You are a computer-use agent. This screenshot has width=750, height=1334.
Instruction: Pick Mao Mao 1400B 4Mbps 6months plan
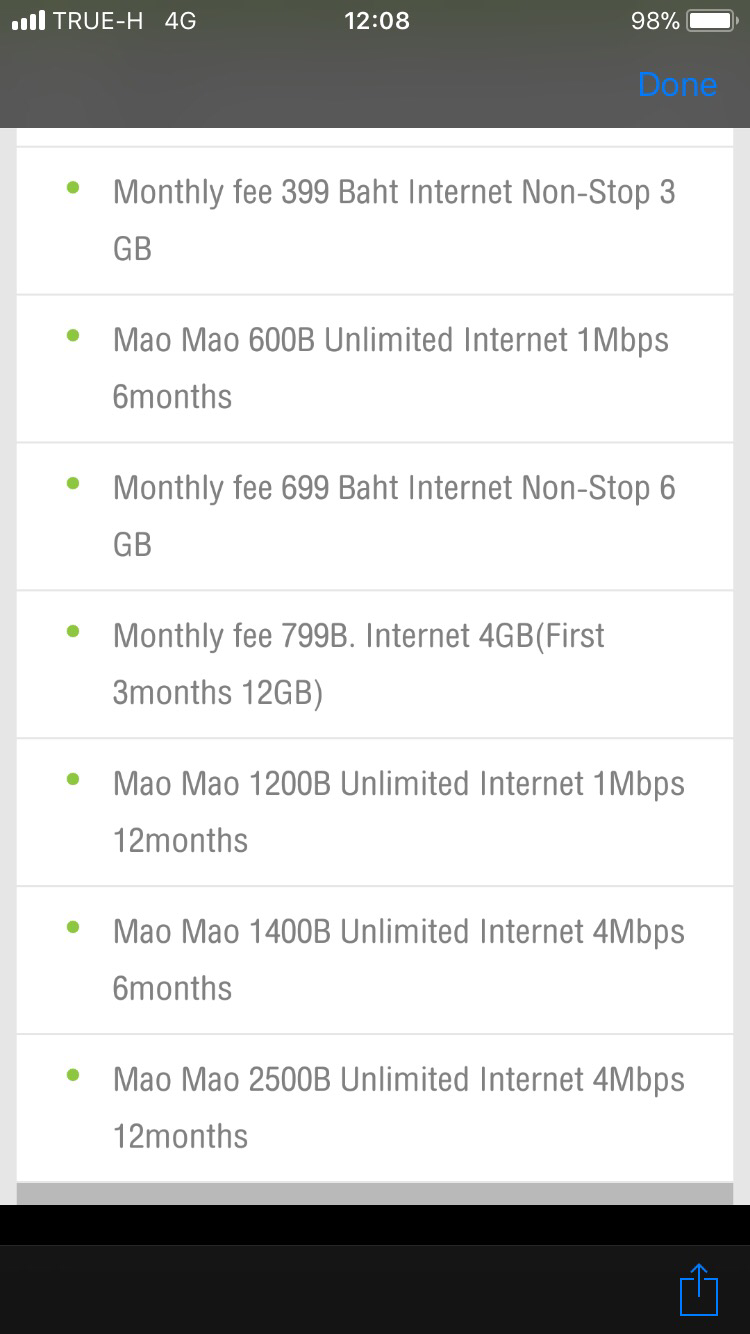coord(398,960)
